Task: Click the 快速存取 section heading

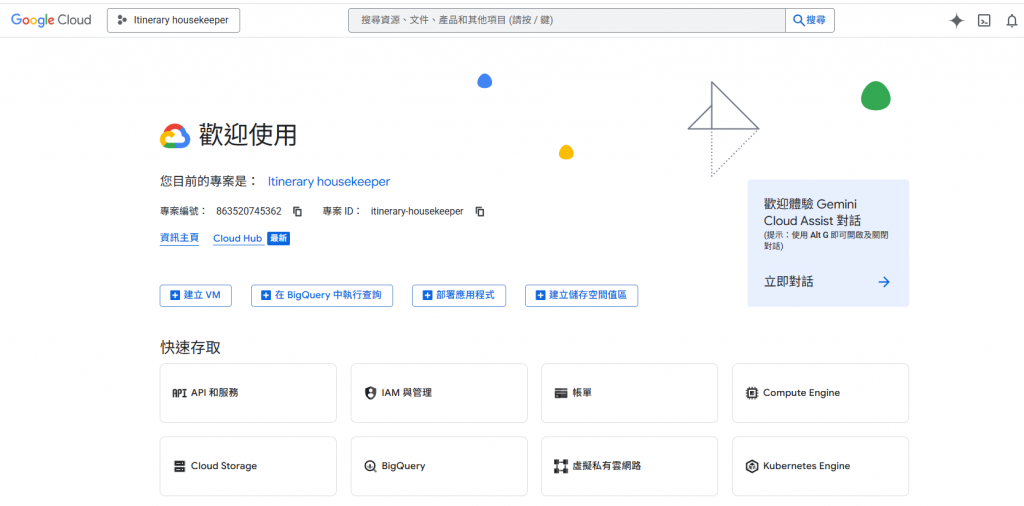Action: pyautogui.click(x=191, y=347)
